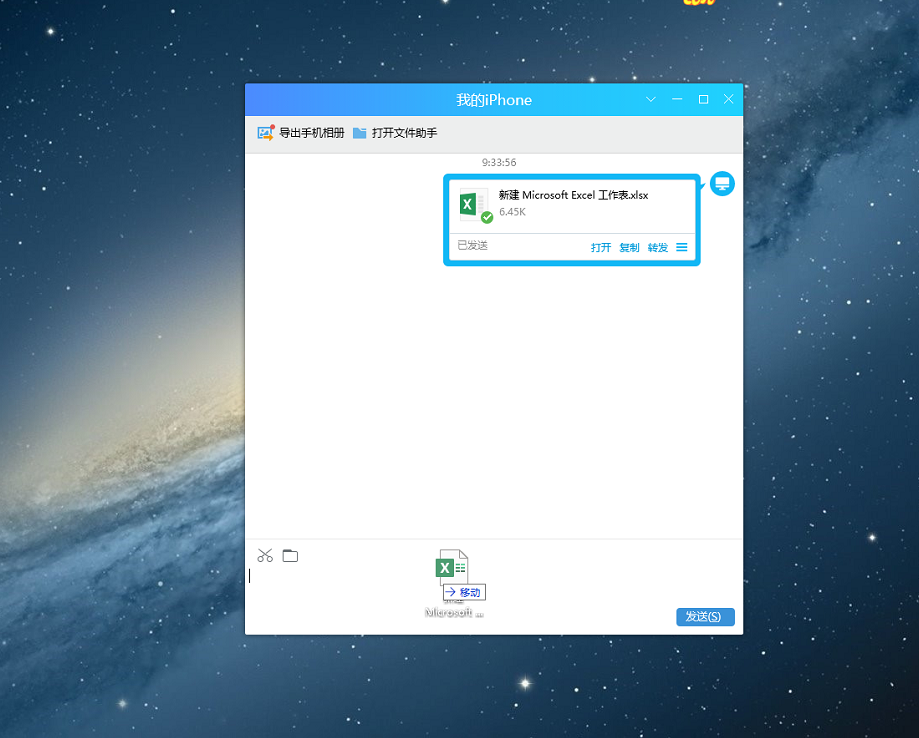The image size is (919, 738).
Task: Minimize the 我的iPhone window
Action: point(677,99)
